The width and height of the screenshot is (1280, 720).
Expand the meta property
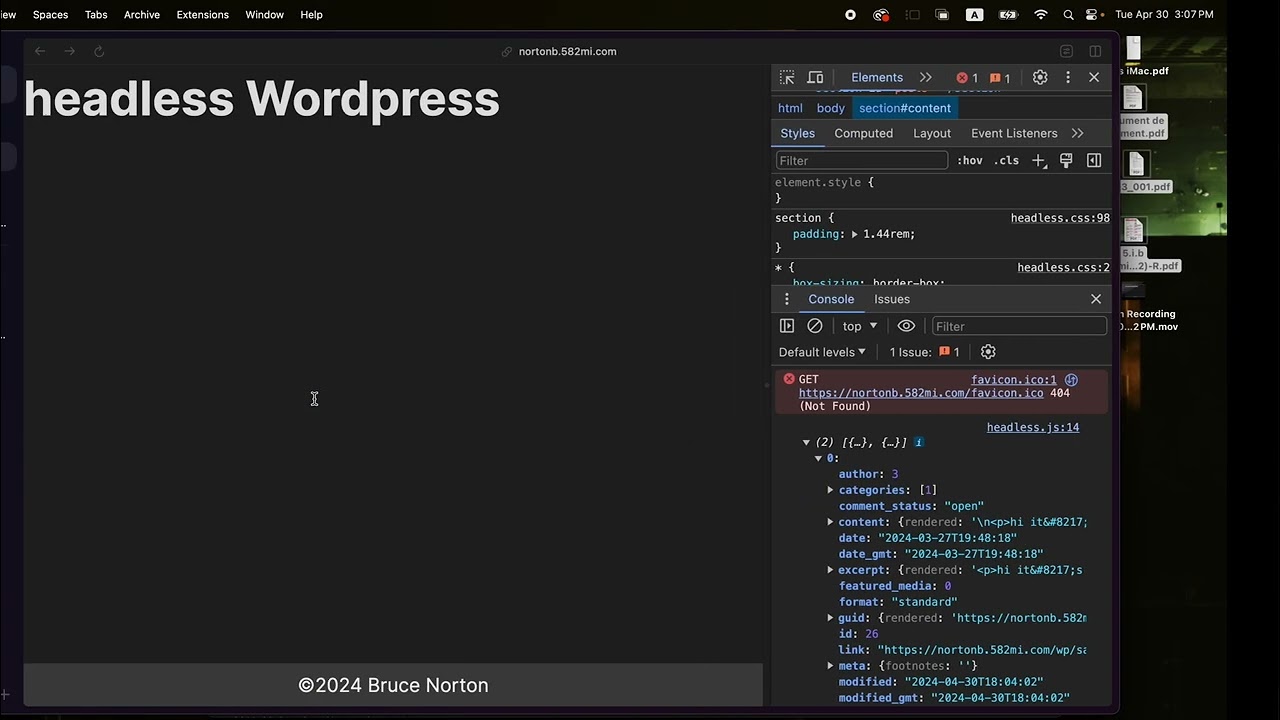pos(830,666)
